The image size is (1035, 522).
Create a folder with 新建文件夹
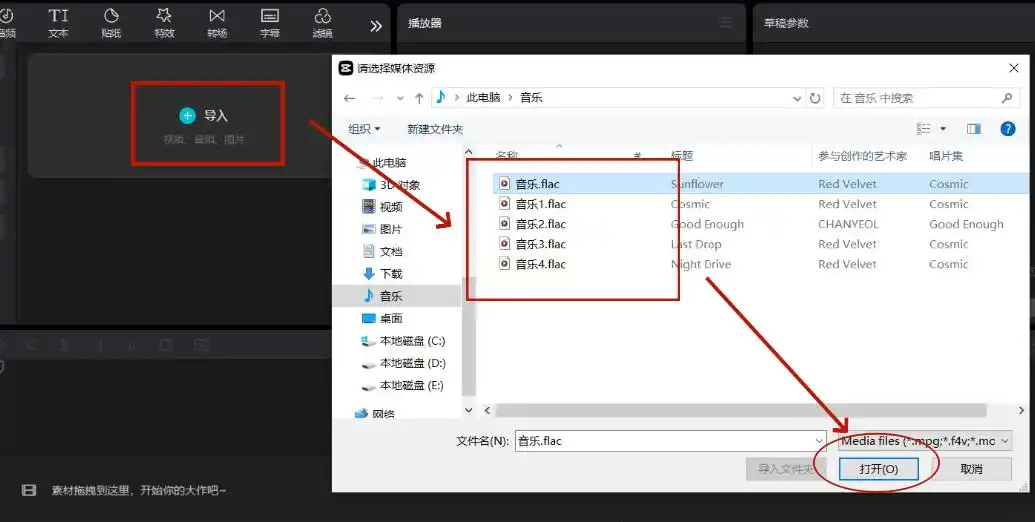[435, 129]
